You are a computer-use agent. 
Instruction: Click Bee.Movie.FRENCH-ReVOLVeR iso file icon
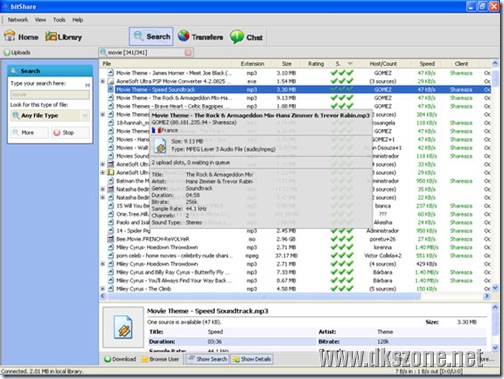[x=111, y=239]
